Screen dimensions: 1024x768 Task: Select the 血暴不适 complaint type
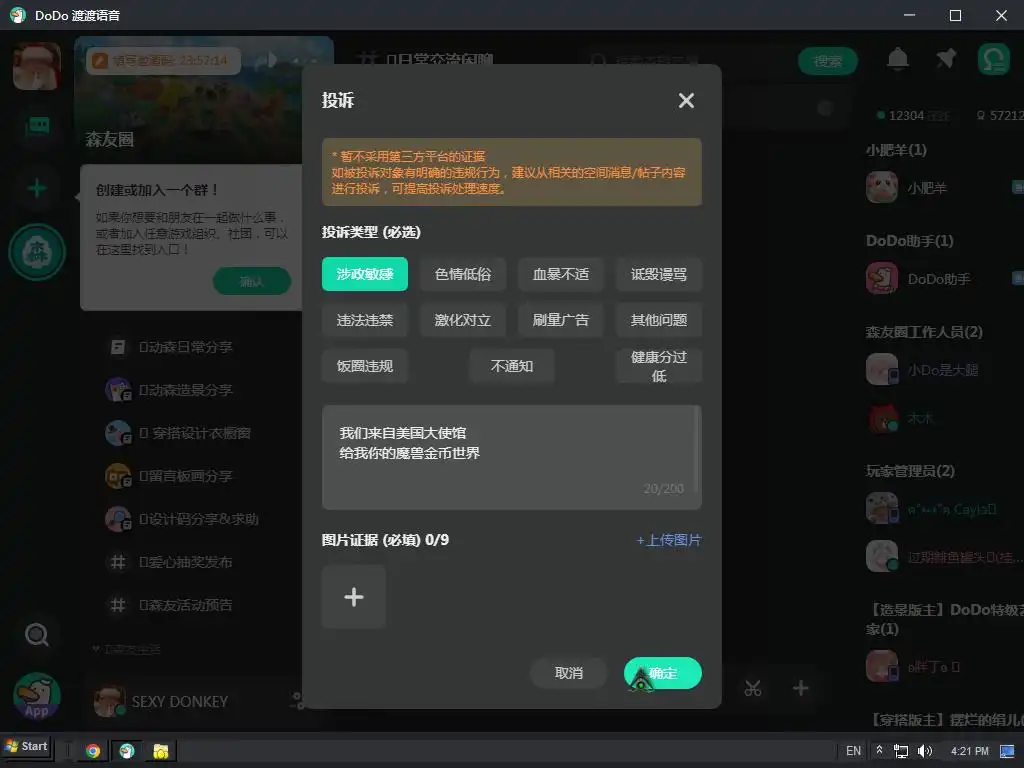coord(560,274)
